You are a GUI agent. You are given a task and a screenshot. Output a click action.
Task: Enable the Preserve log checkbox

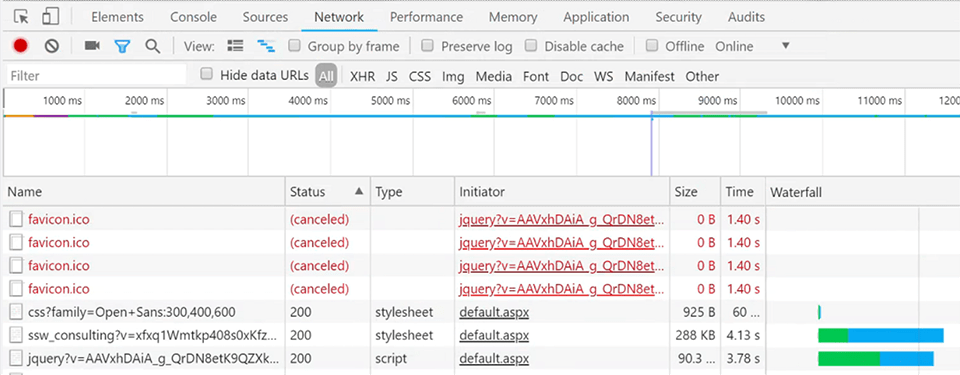[x=428, y=45]
